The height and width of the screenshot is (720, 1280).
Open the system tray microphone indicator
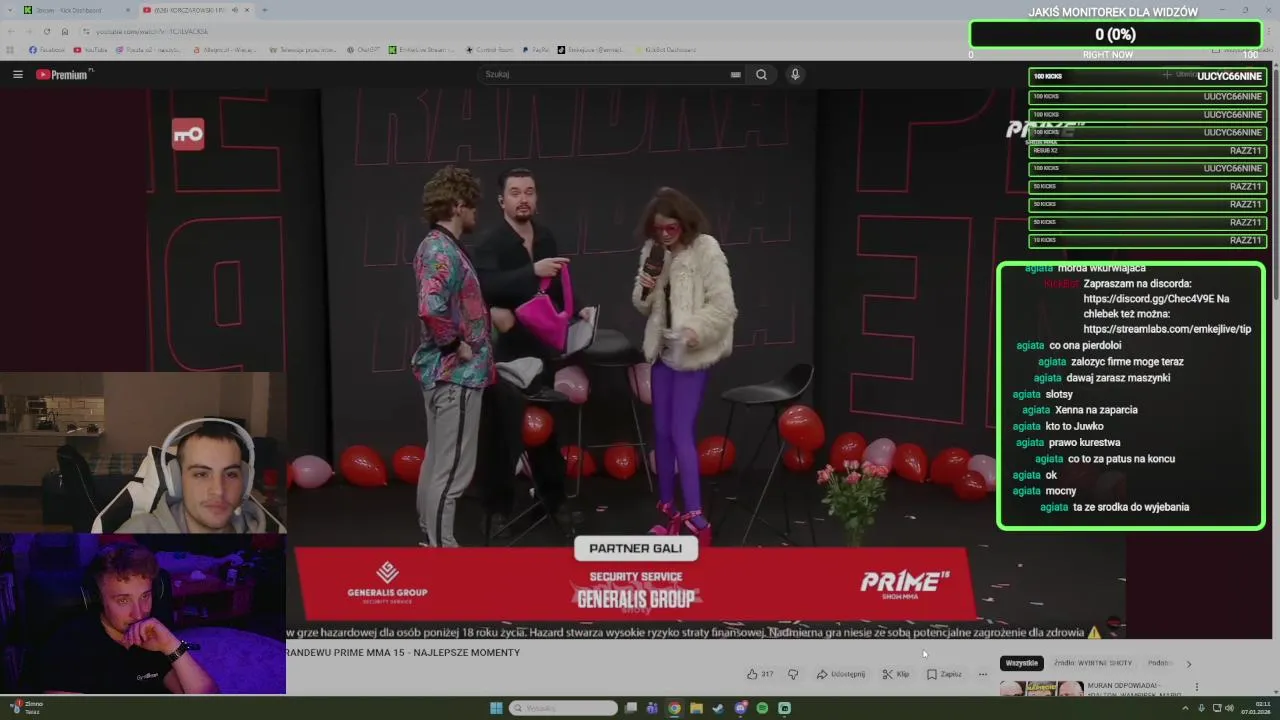1201,708
